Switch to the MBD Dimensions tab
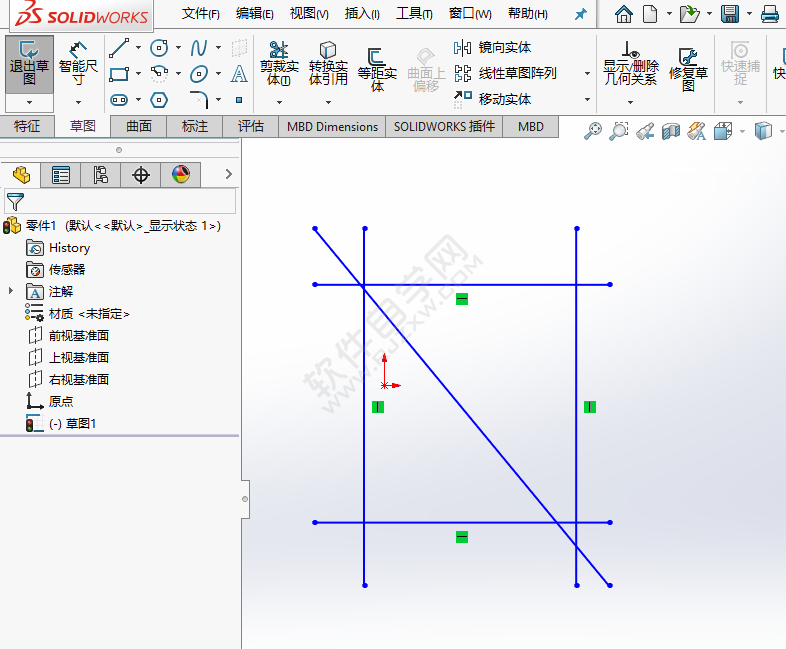Image resolution: width=786 pixels, height=649 pixels. (x=332, y=127)
